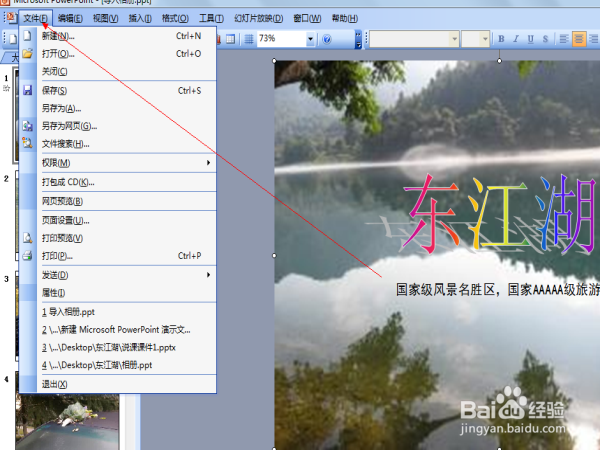
Task: Open recent file 4 相册.ppt
Action: coord(119,365)
